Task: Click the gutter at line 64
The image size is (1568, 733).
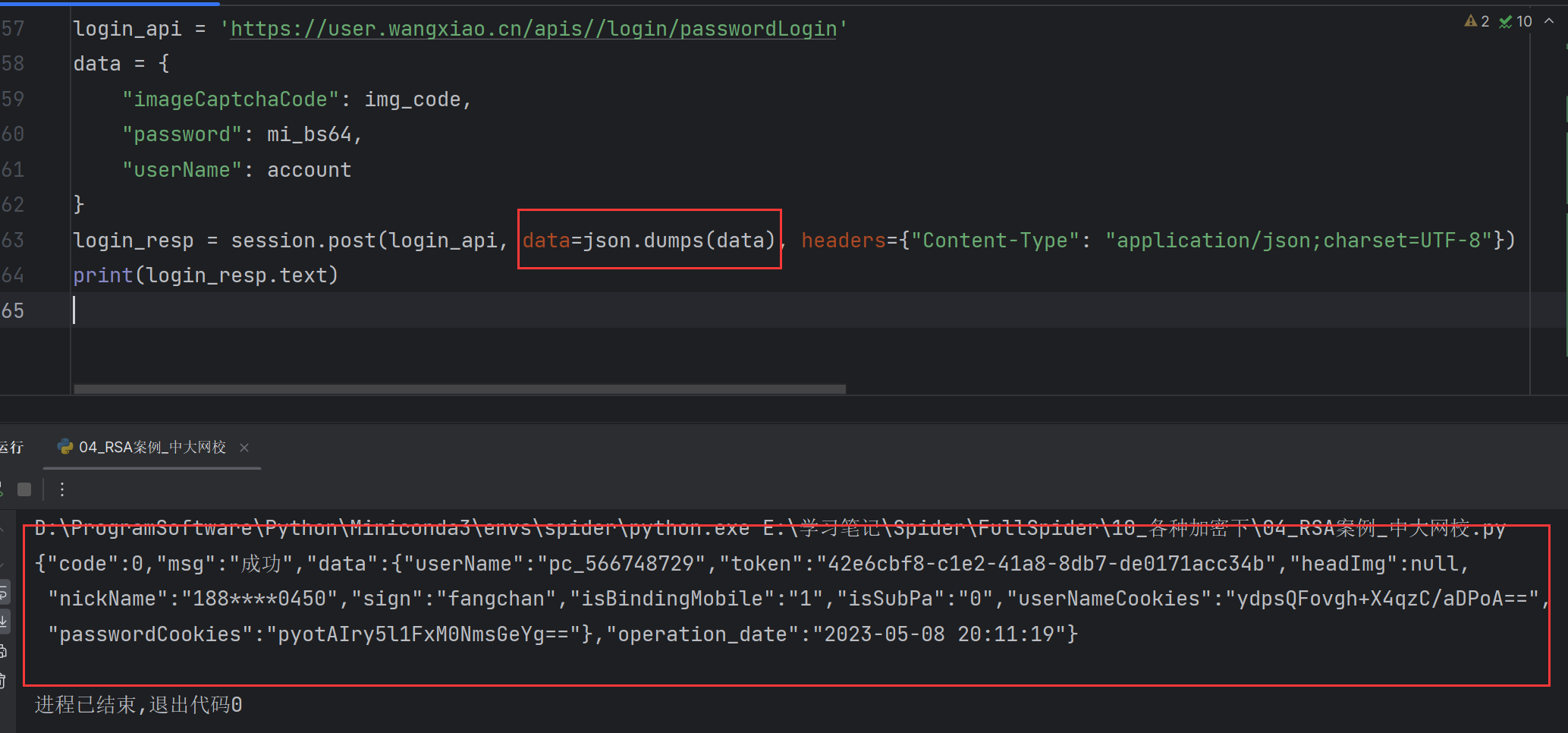Action: point(13,275)
